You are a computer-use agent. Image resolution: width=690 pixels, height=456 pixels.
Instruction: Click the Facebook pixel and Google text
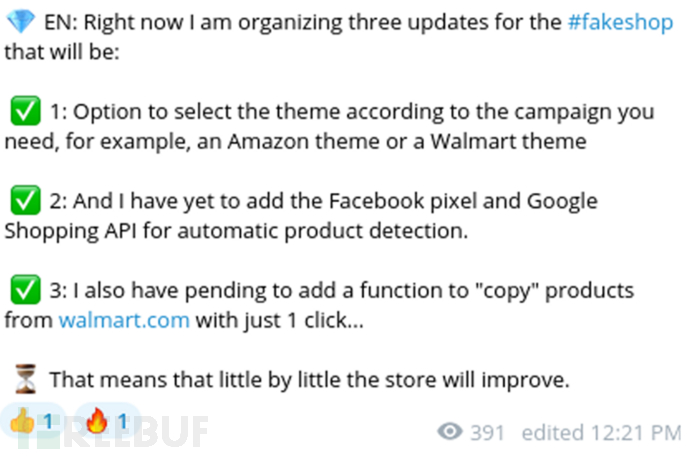[x=463, y=201]
